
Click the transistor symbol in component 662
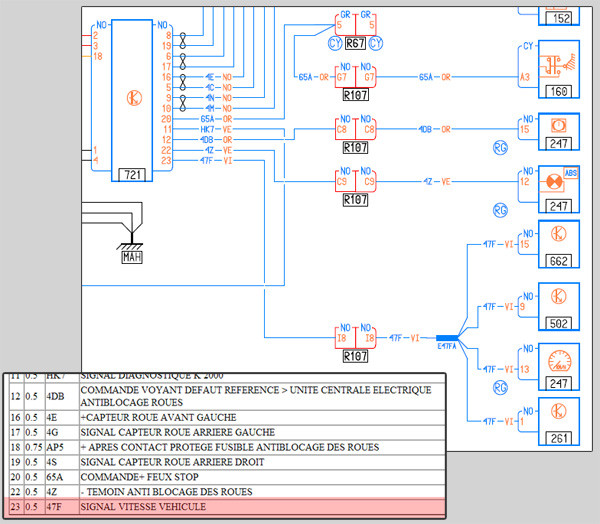[x=558, y=234]
